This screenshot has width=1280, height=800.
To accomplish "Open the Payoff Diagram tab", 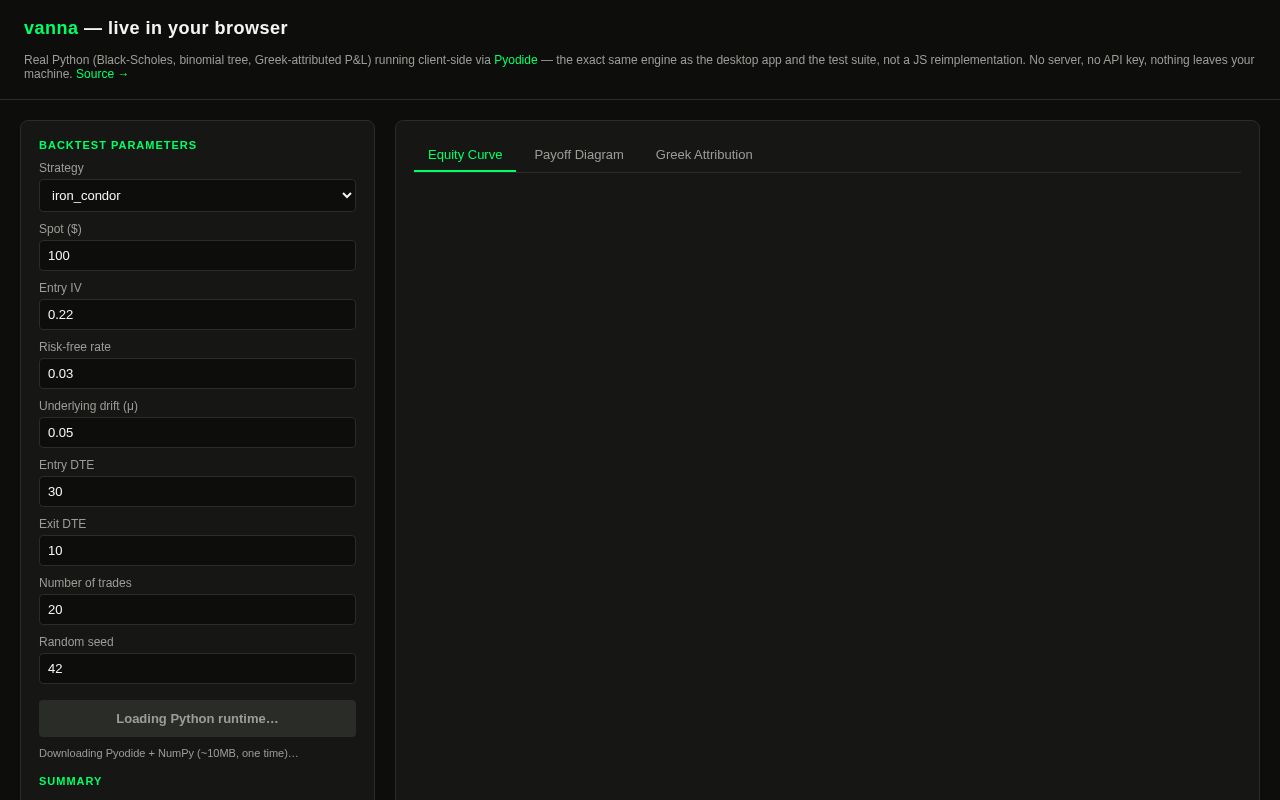I will tap(579, 155).
